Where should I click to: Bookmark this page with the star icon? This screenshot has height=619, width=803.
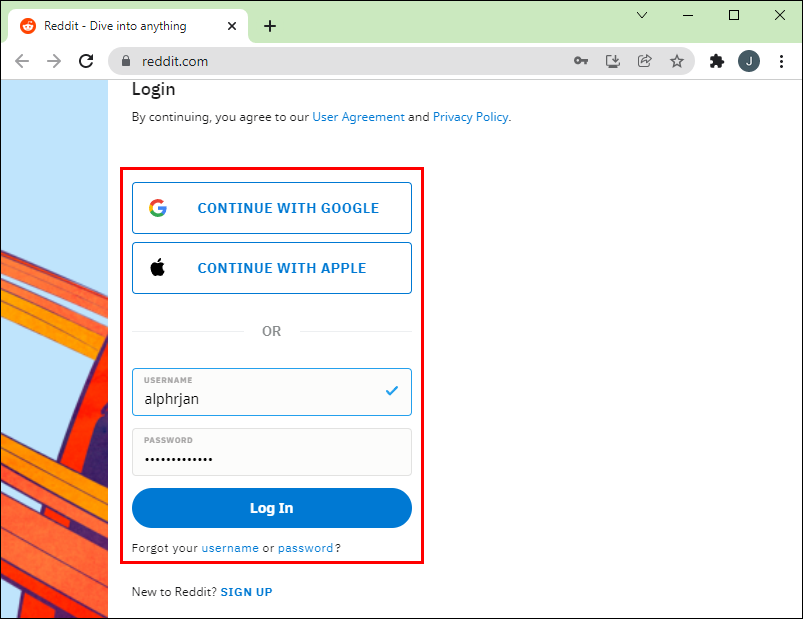(677, 61)
